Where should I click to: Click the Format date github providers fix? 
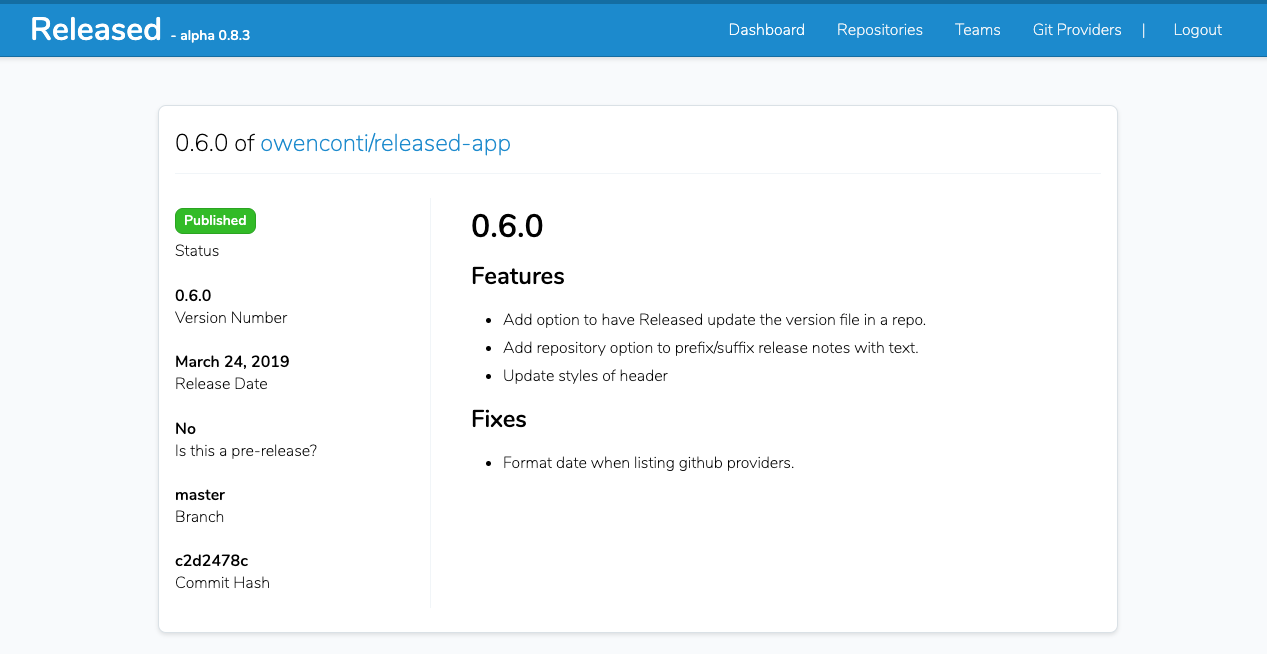(648, 463)
